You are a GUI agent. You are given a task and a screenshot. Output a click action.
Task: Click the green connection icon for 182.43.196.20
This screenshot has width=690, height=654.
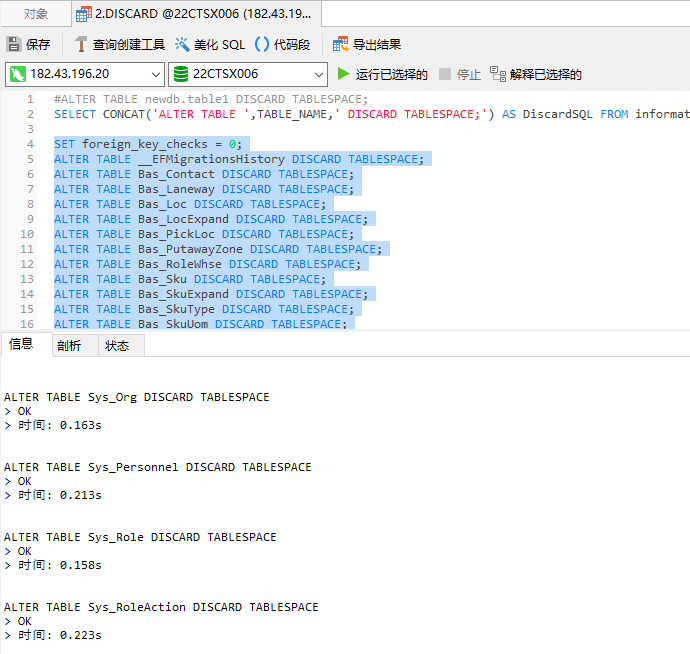click(x=18, y=74)
